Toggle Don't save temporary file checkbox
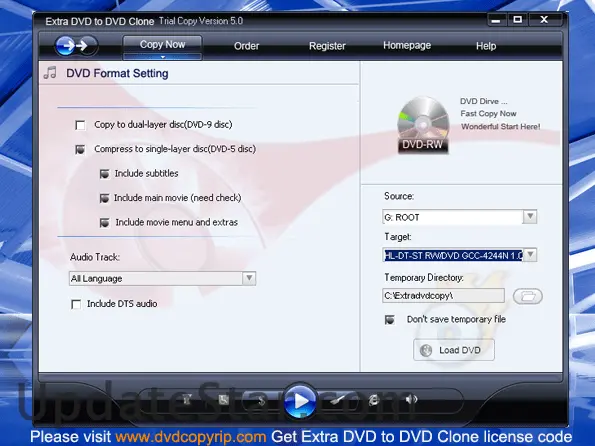The image size is (595, 446). click(390, 320)
